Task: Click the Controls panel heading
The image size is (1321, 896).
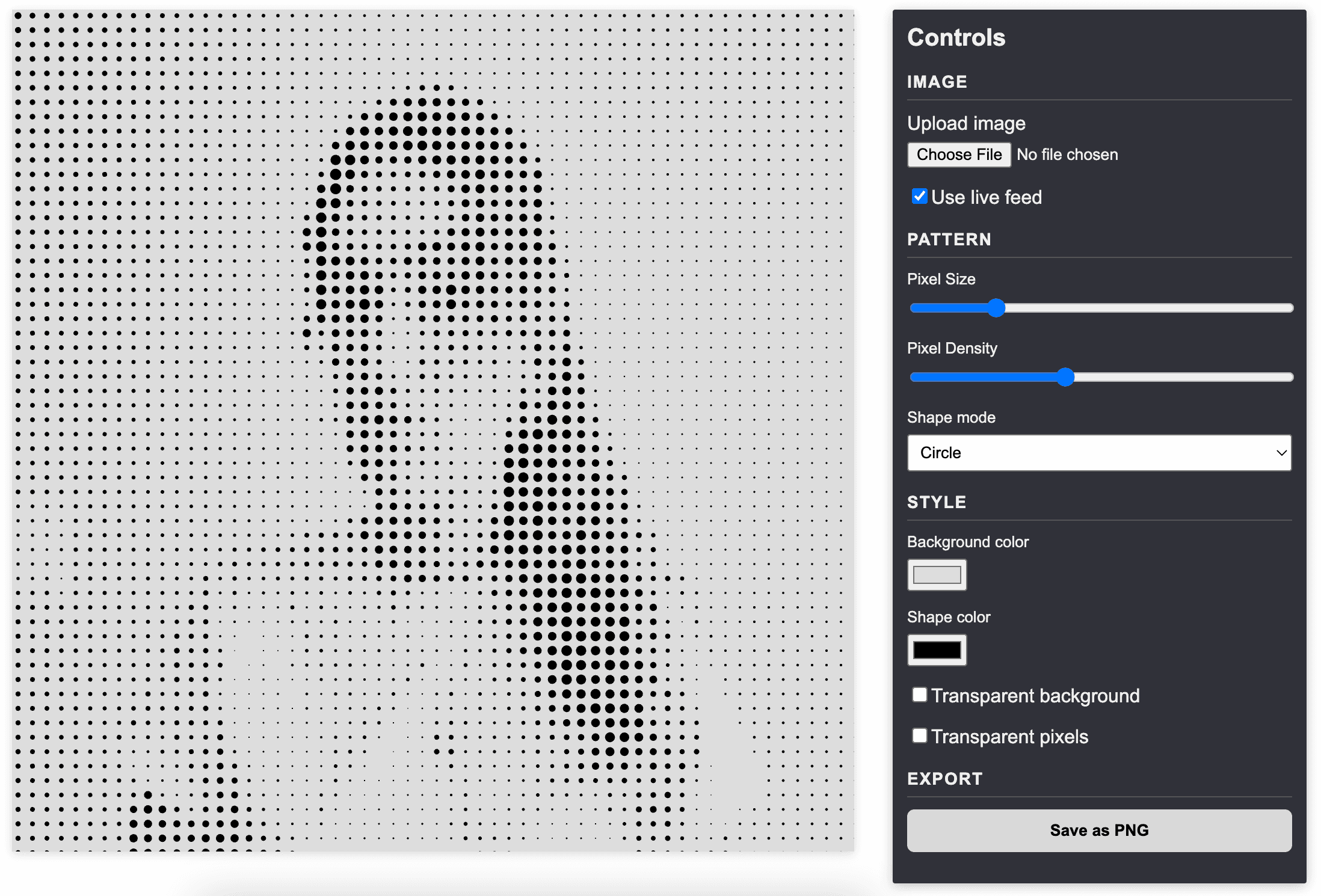Action: click(x=956, y=37)
